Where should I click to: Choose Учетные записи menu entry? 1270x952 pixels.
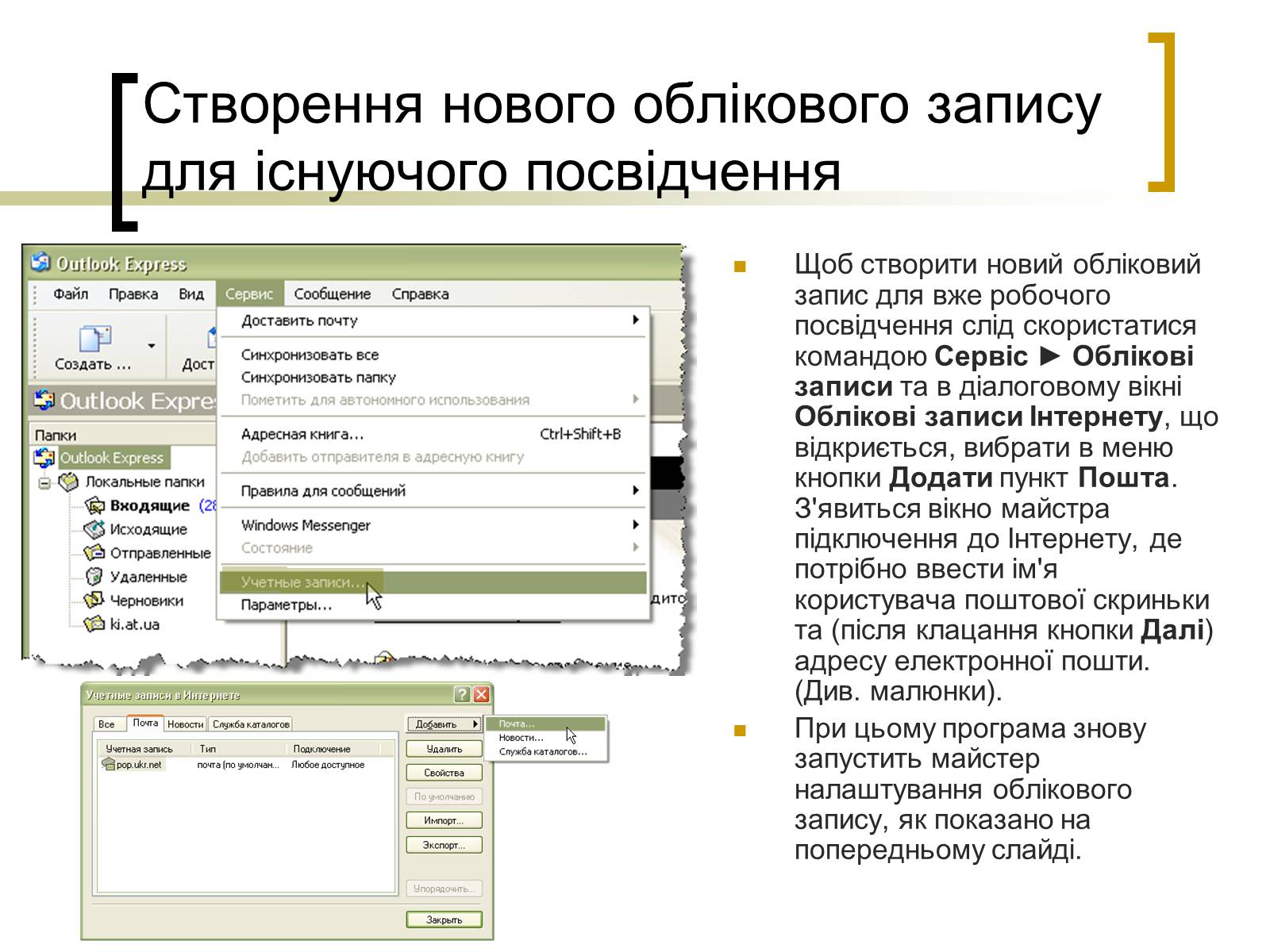pos(433,582)
